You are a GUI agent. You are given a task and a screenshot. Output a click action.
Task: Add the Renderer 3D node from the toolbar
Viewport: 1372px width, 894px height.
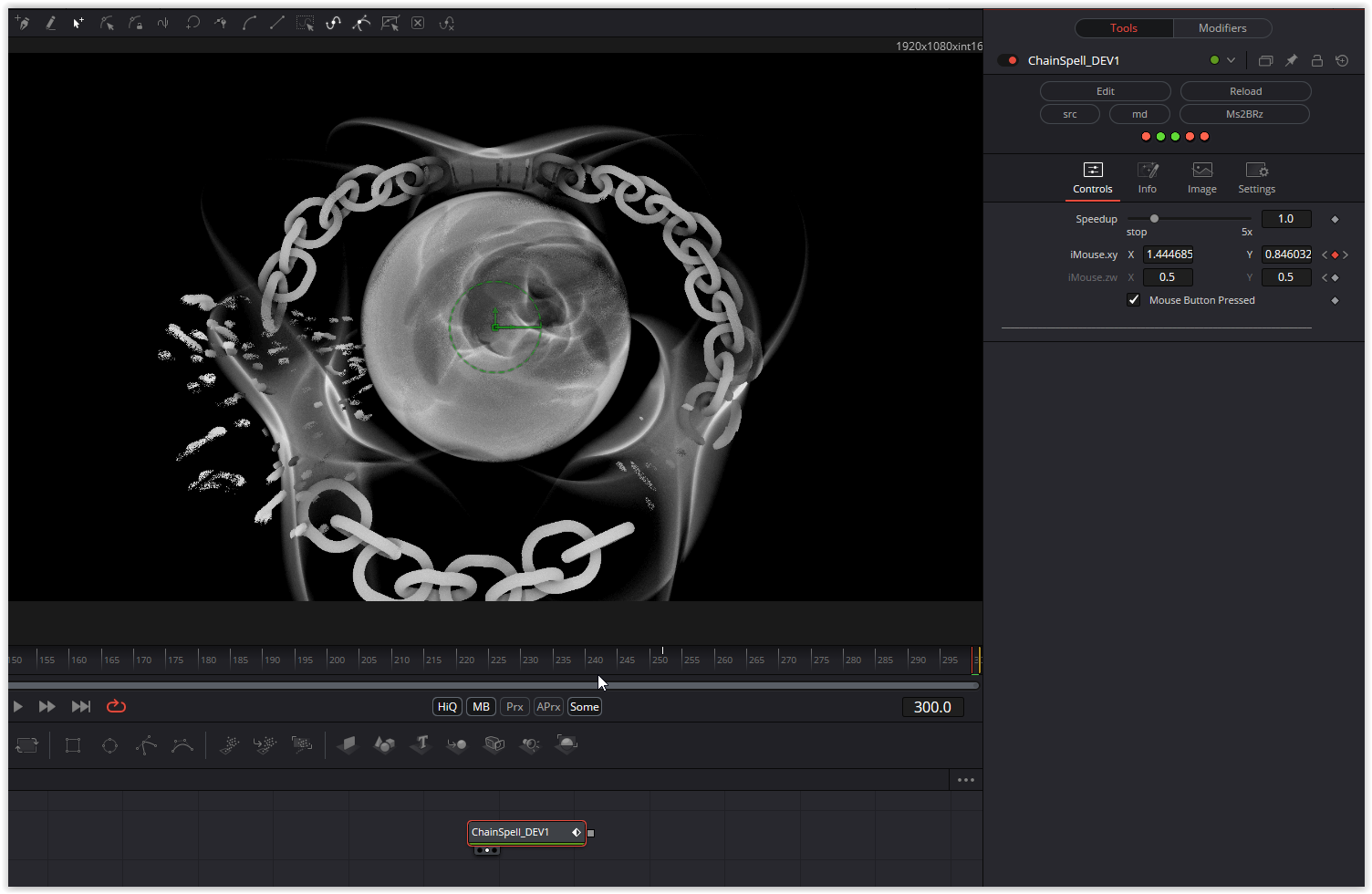pos(566,744)
